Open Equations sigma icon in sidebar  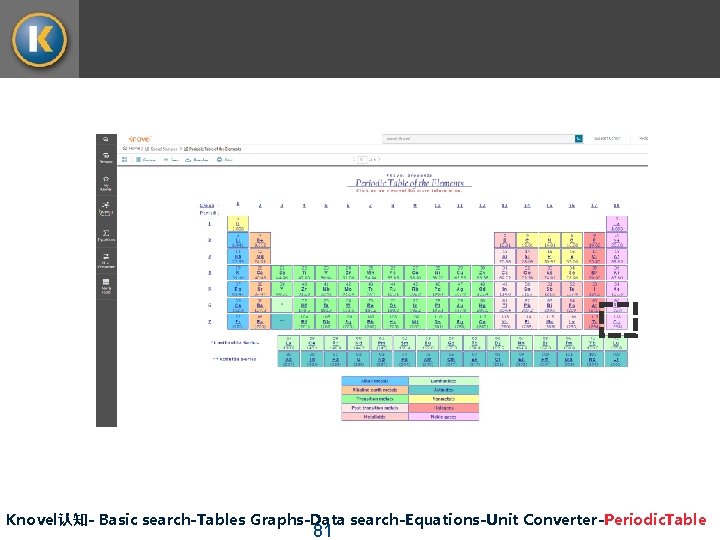pos(106,235)
